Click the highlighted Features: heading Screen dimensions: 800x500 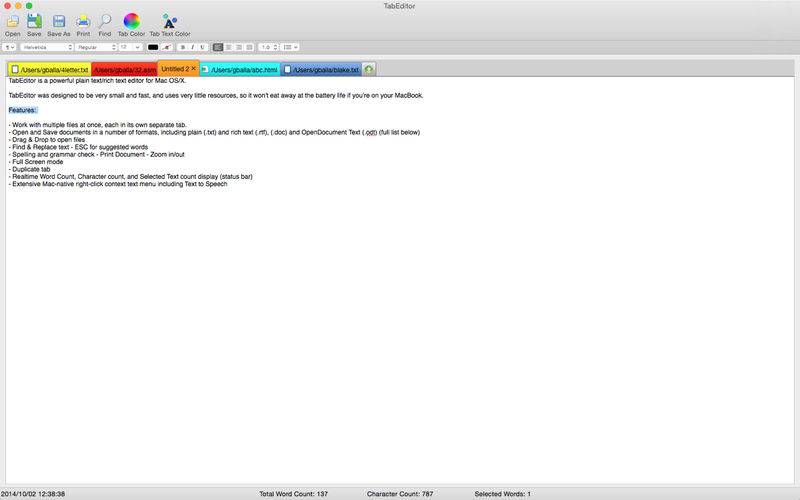click(22, 110)
